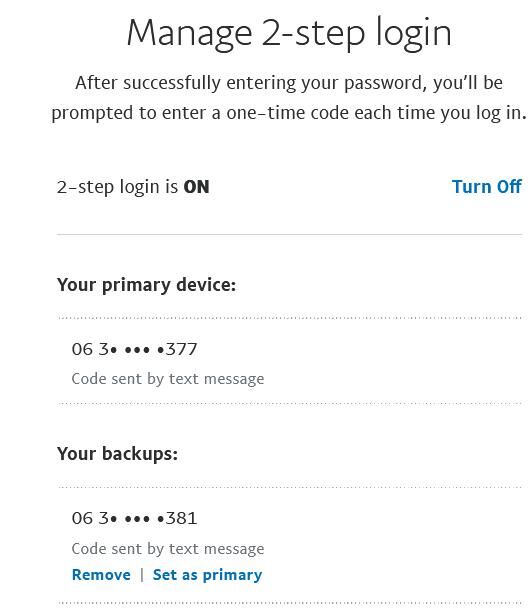Viewport: 531px width, 608px height.
Task: Set backup number 381 as primary
Action: pyautogui.click(x=208, y=575)
